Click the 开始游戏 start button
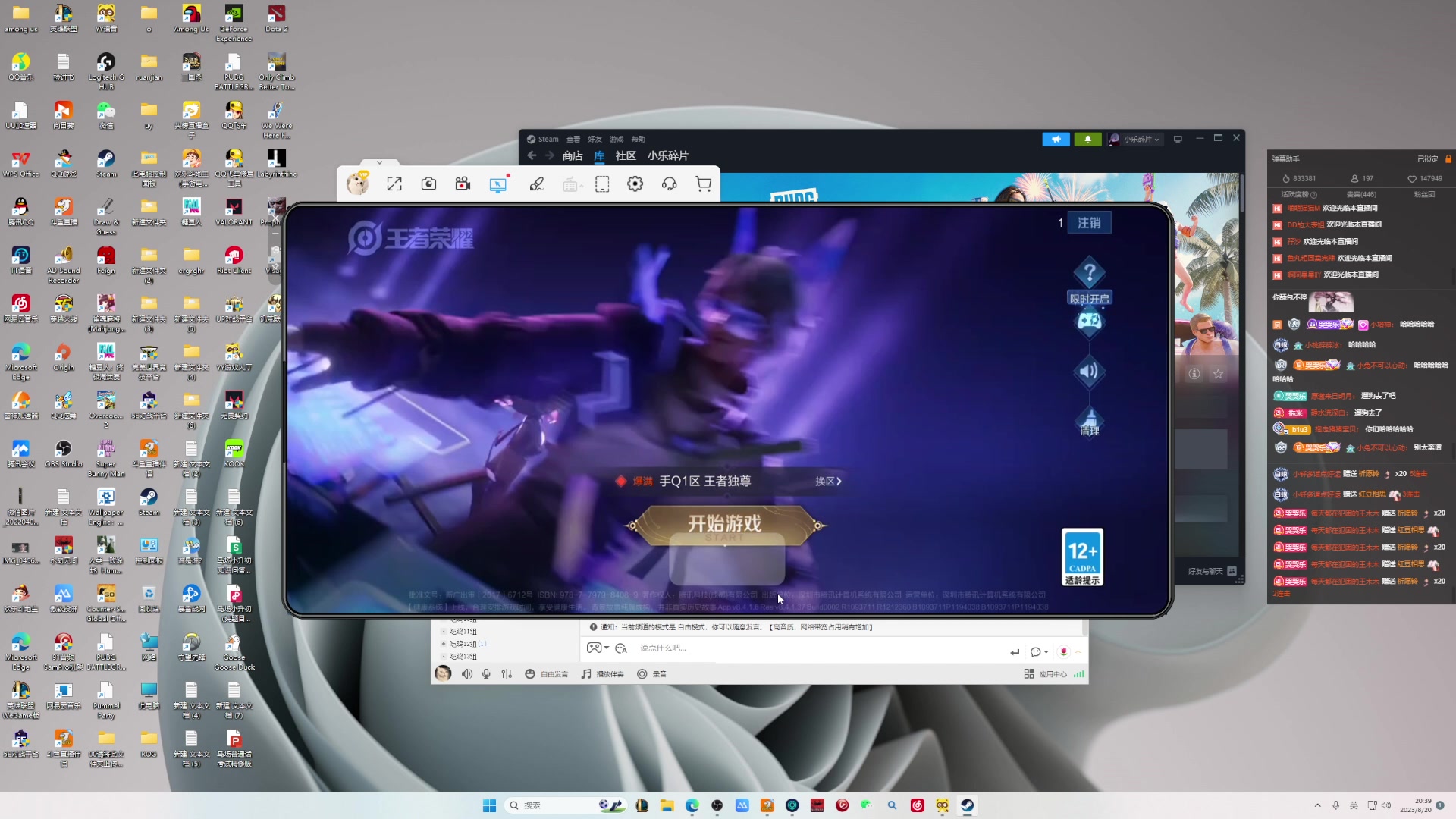The image size is (1456, 819). pos(725,524)
